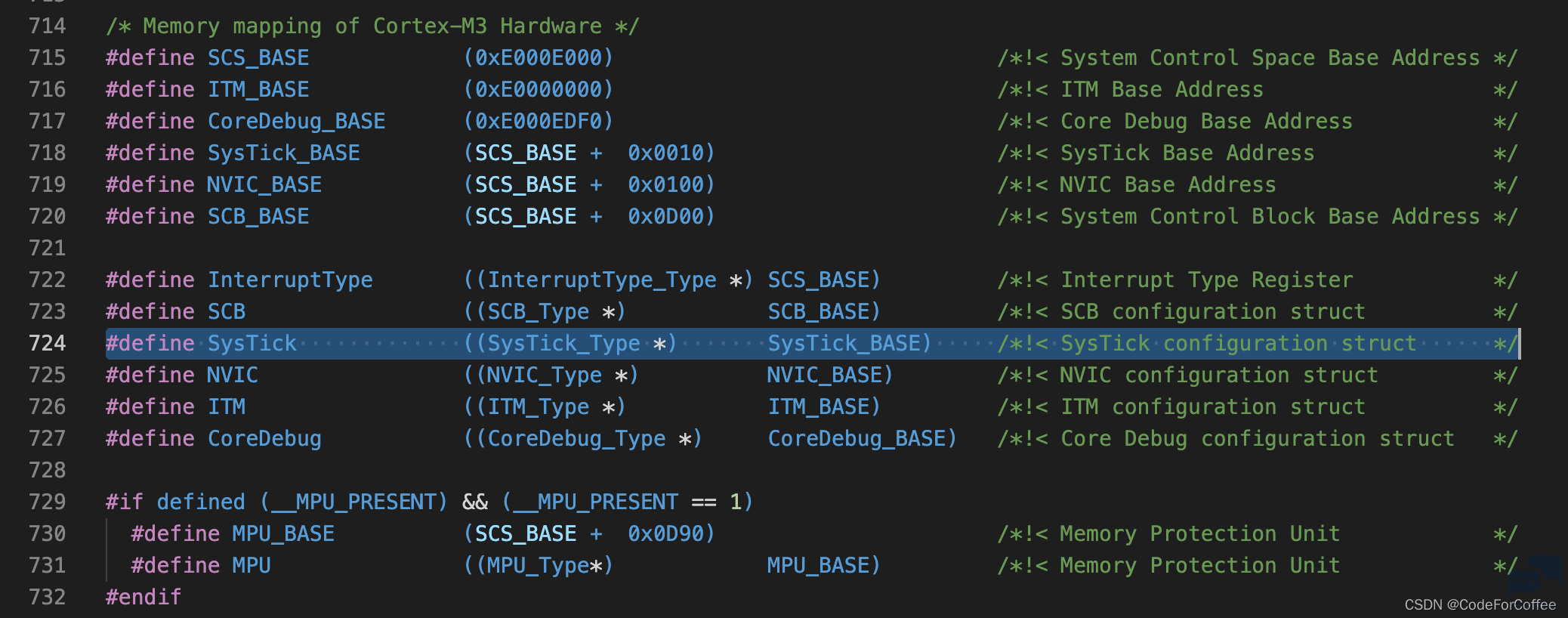
Task: Click the MPU macro name on line 731
Action: coord(252,566)
